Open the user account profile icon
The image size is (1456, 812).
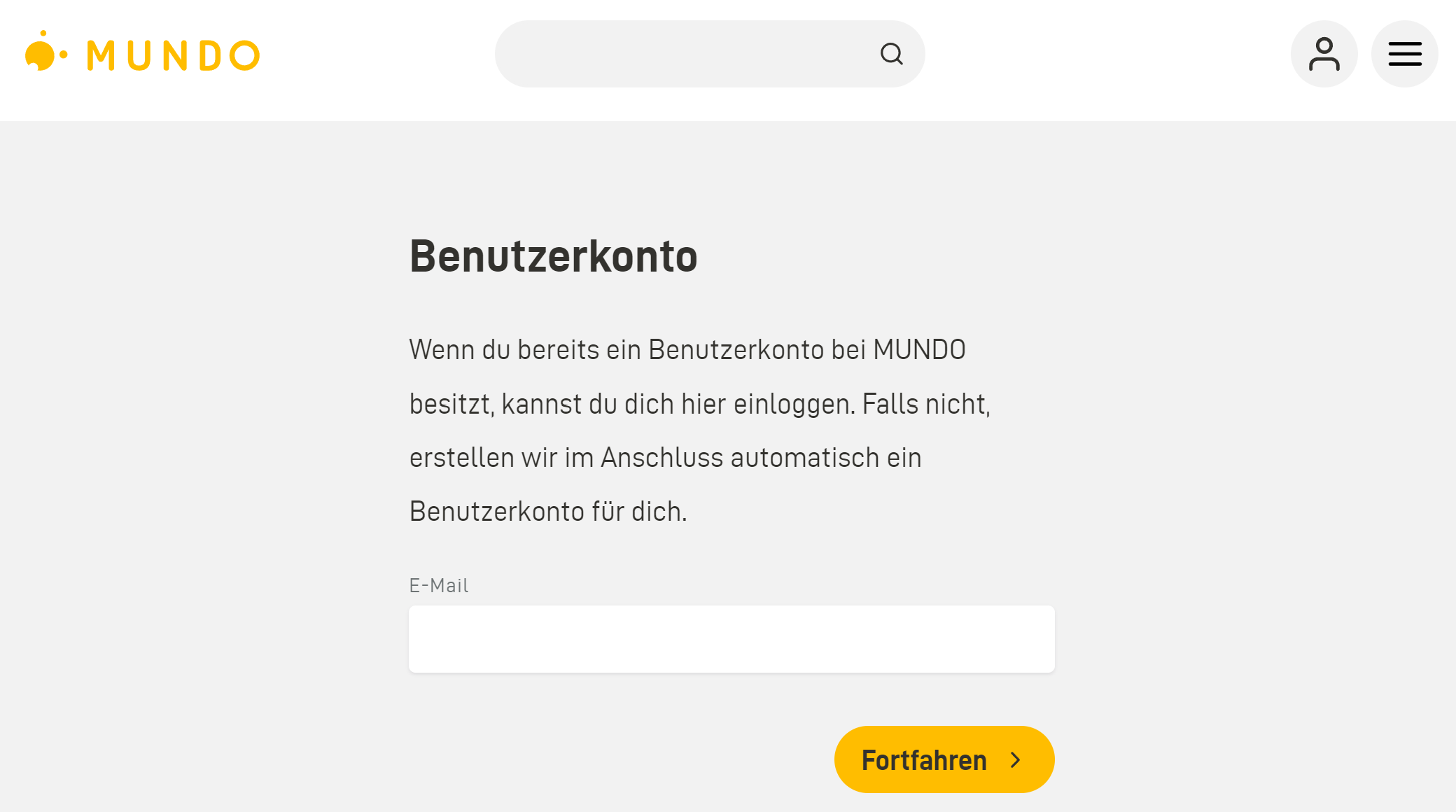1324,54
